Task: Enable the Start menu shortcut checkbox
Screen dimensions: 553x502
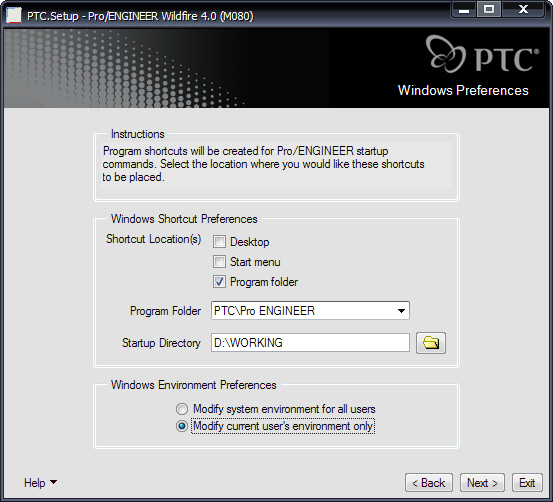Action: (219, 262)
